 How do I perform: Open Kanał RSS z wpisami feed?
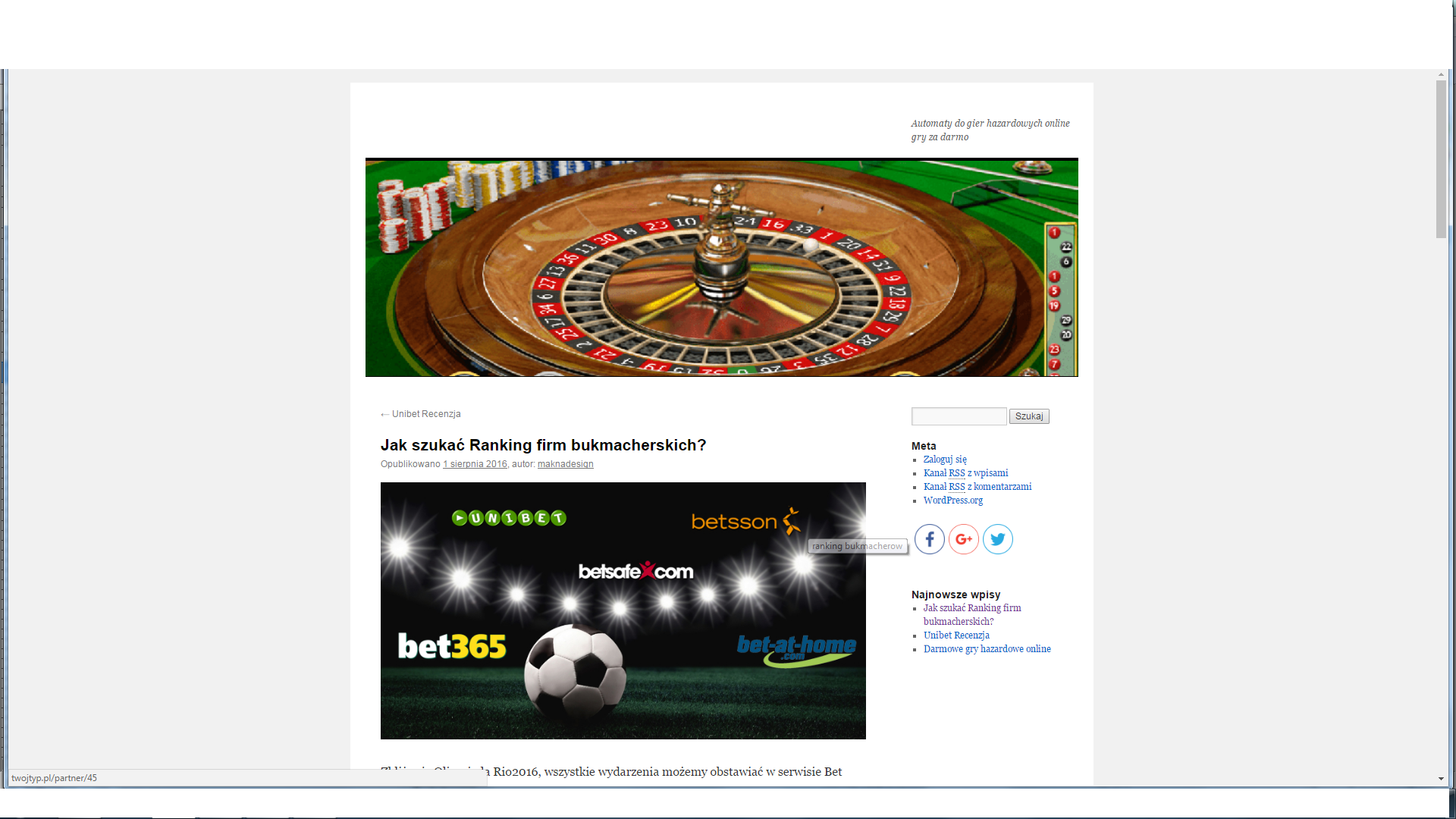point(965,473)
